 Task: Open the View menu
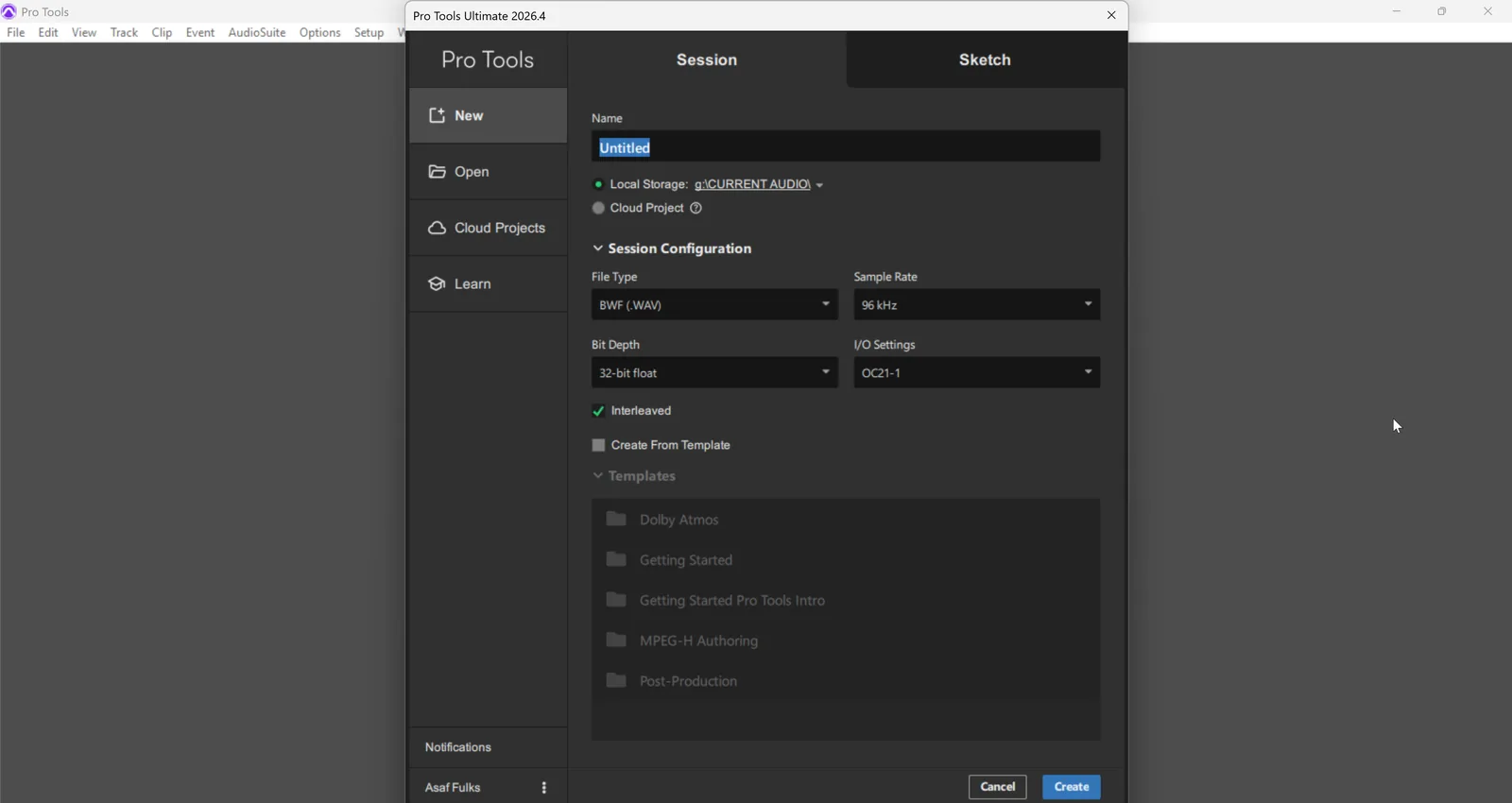pos(84,33)
